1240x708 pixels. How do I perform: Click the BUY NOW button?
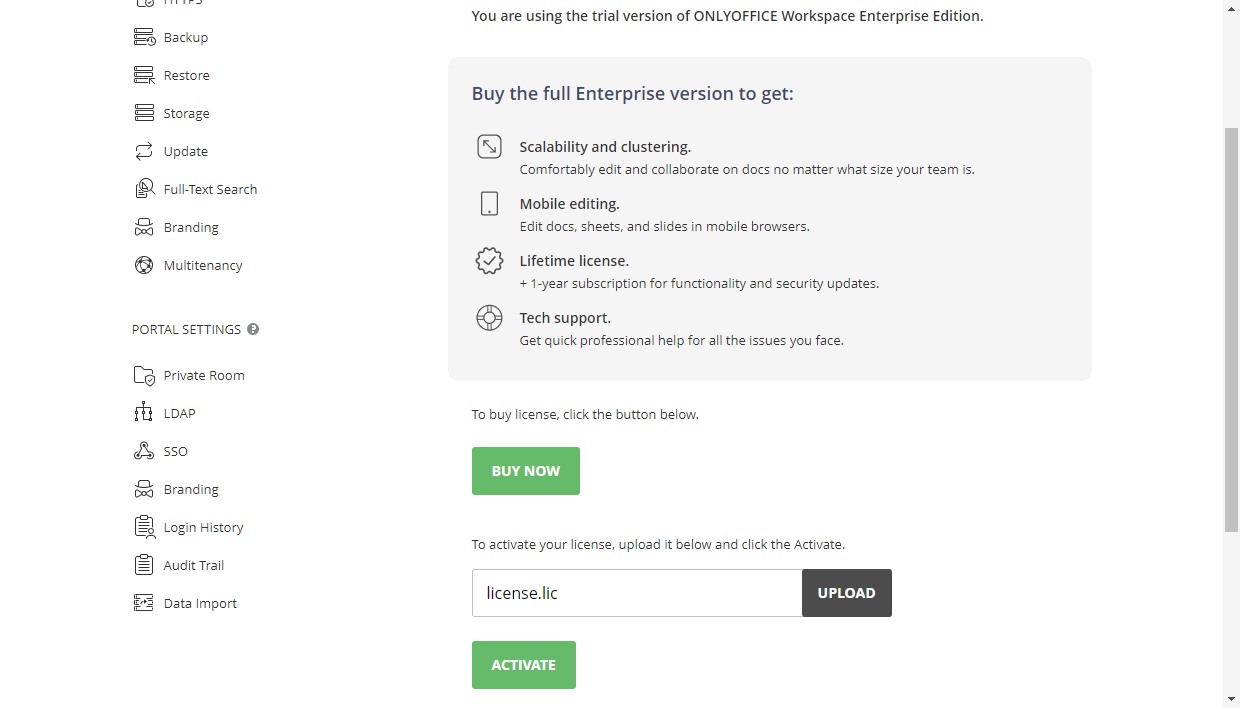525,470
